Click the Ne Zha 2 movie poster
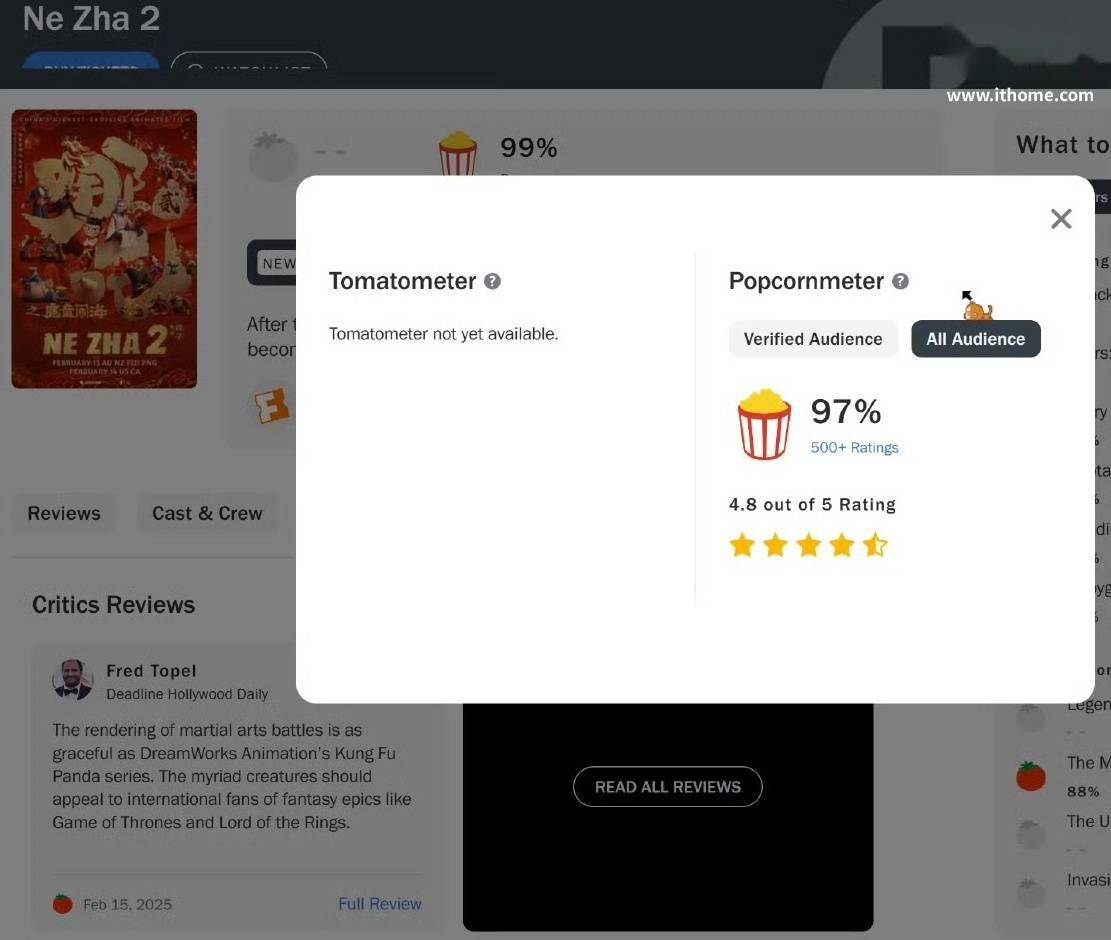The height and width of the screenshot is (940, 1111). coord(104,249)
